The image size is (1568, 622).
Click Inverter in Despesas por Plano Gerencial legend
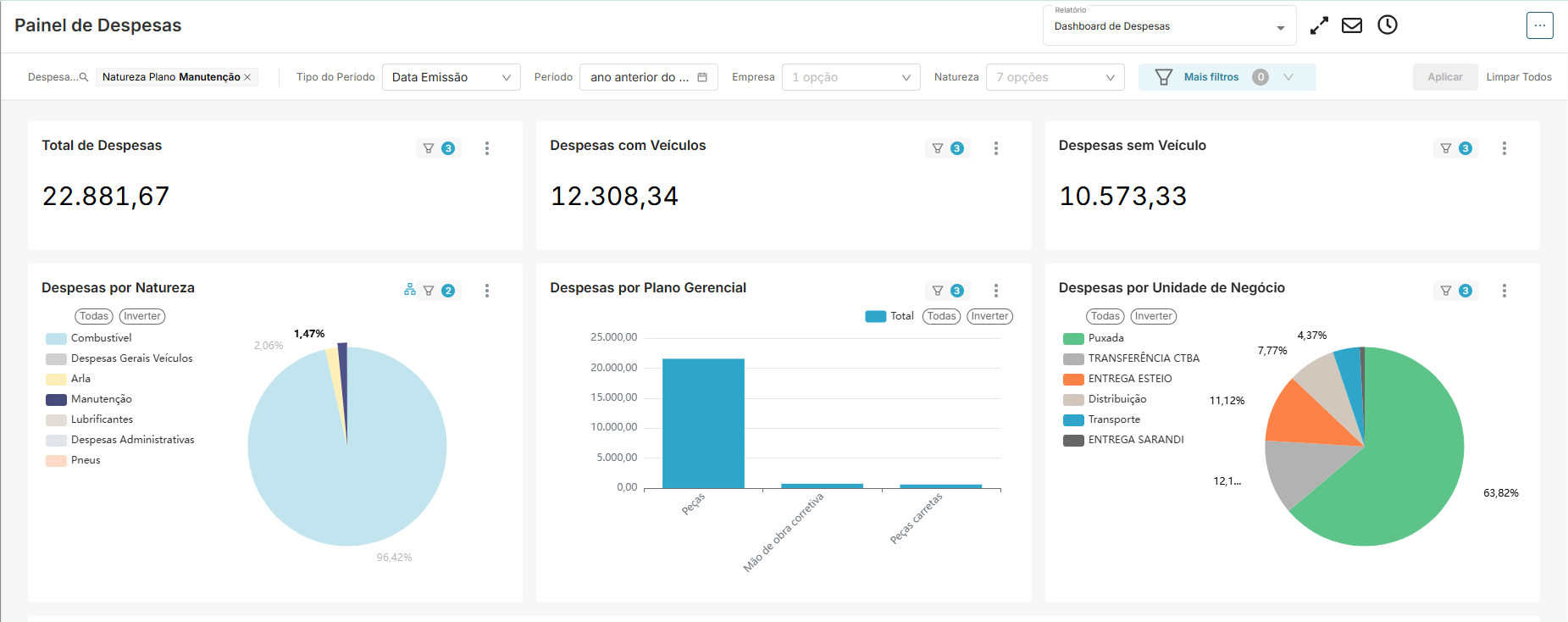tap(989, 316)
